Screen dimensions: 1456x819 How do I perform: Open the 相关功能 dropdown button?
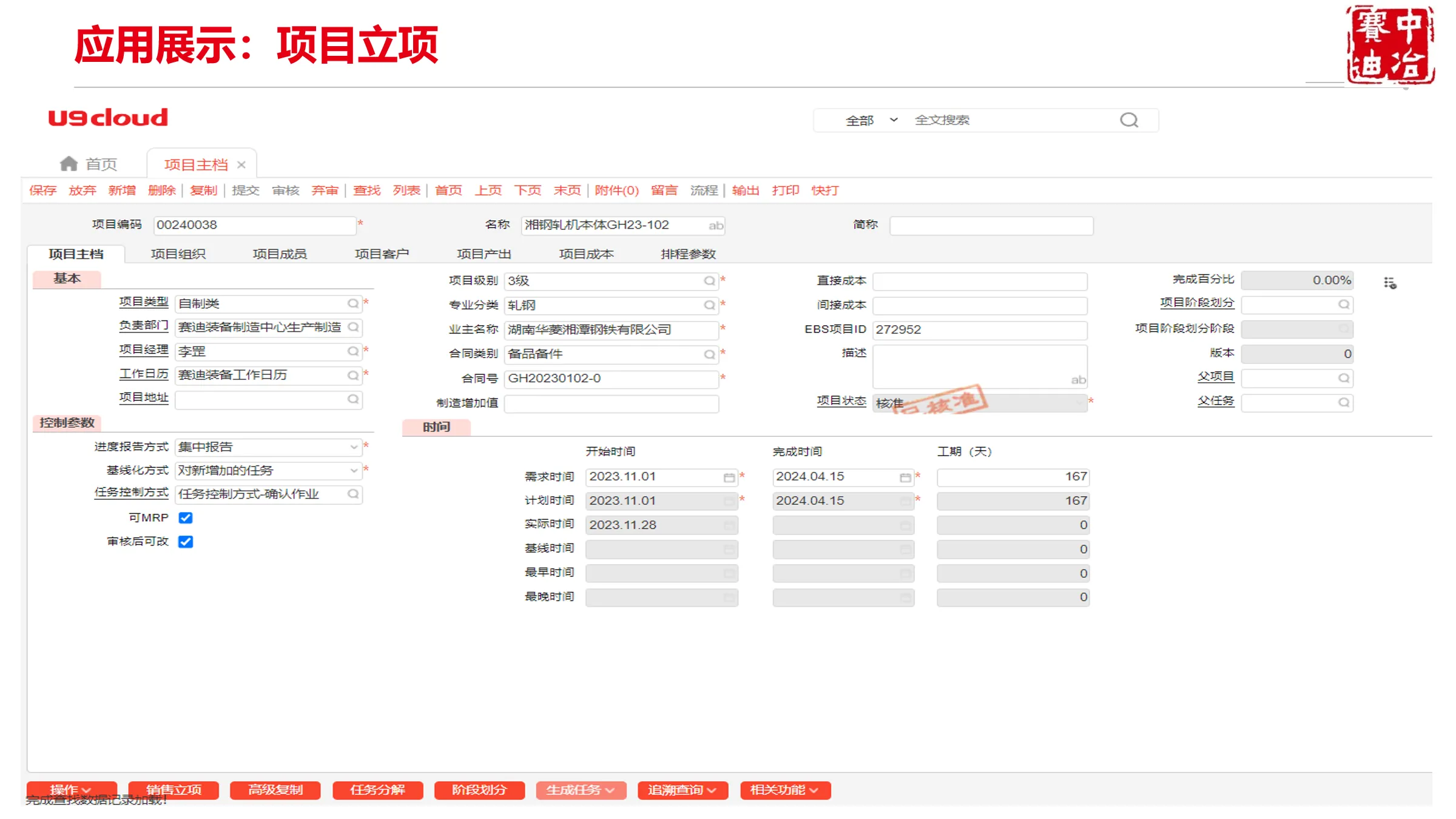(785, 790)
